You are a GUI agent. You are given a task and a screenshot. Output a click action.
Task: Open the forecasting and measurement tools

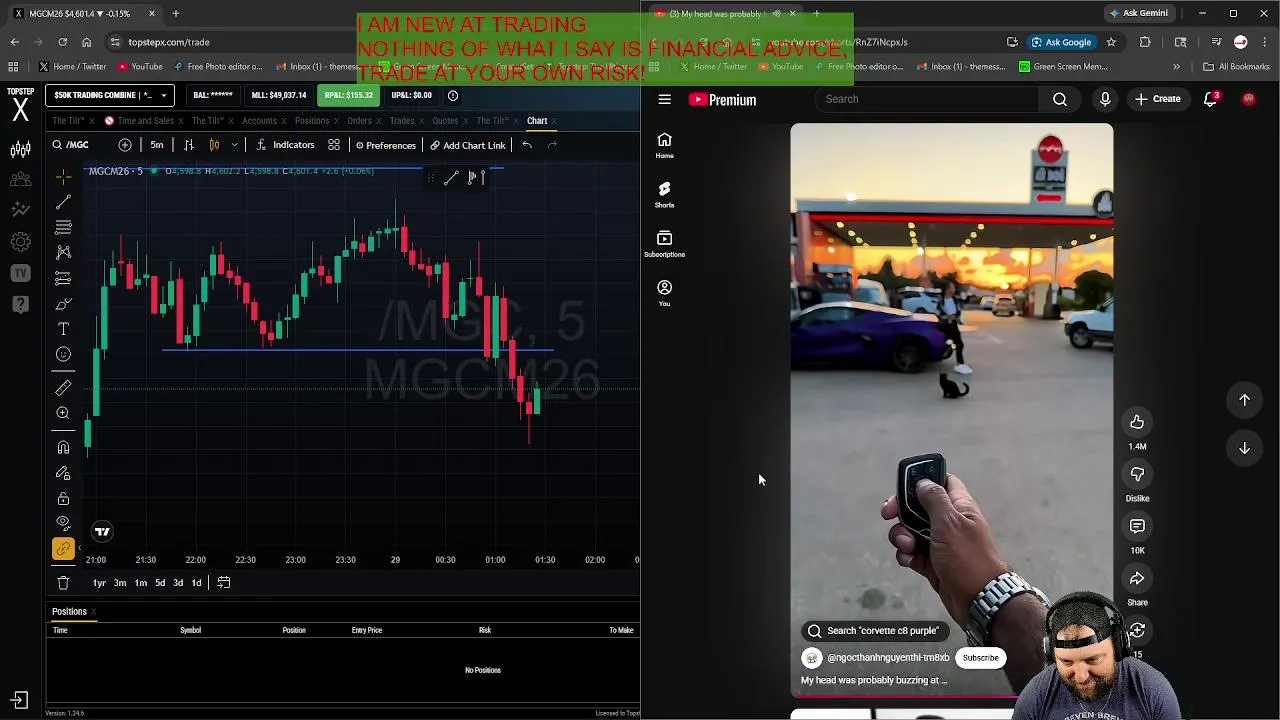pos(63,278)
